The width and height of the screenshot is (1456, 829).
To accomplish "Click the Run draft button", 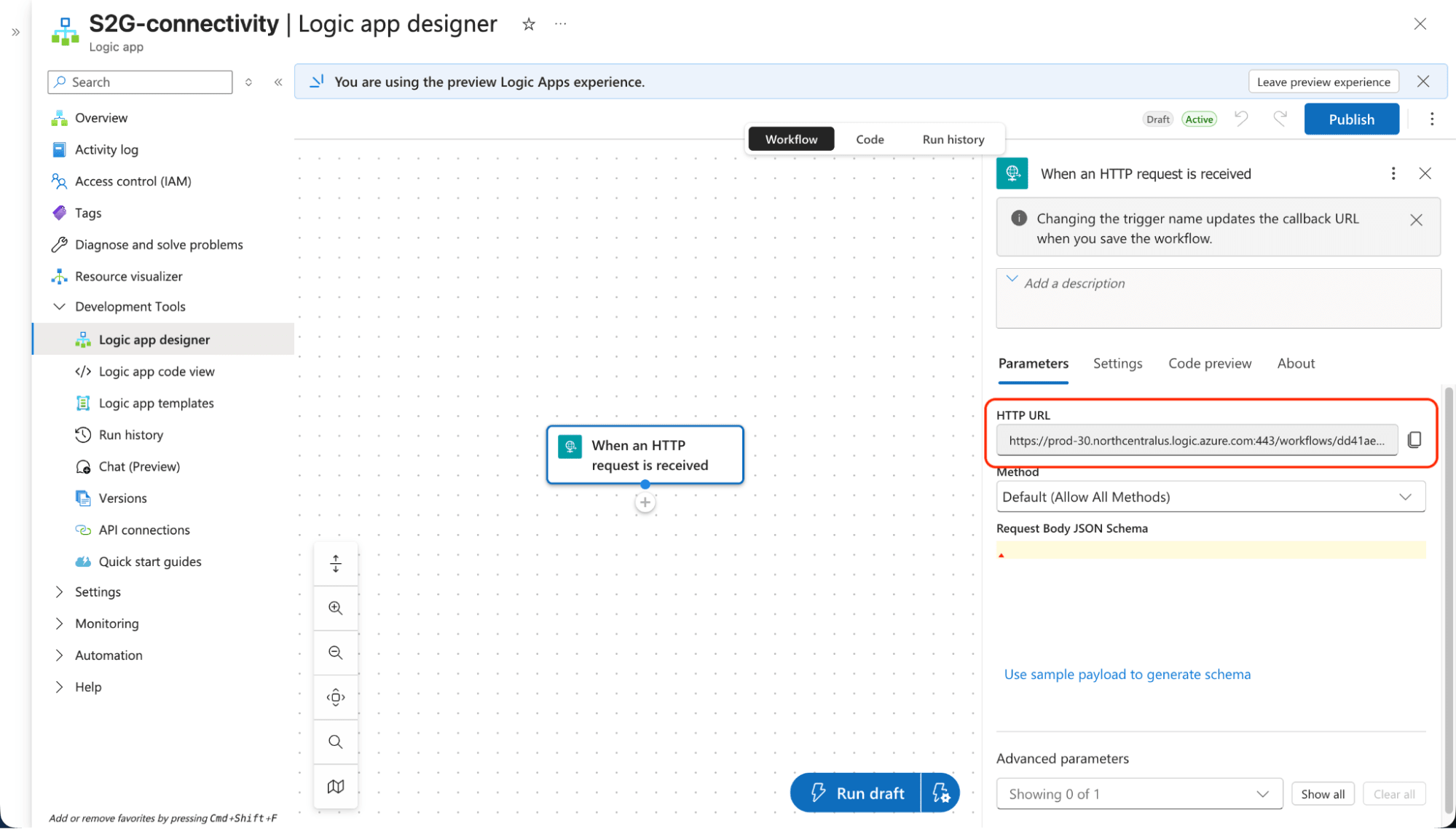I will (856, 793).
